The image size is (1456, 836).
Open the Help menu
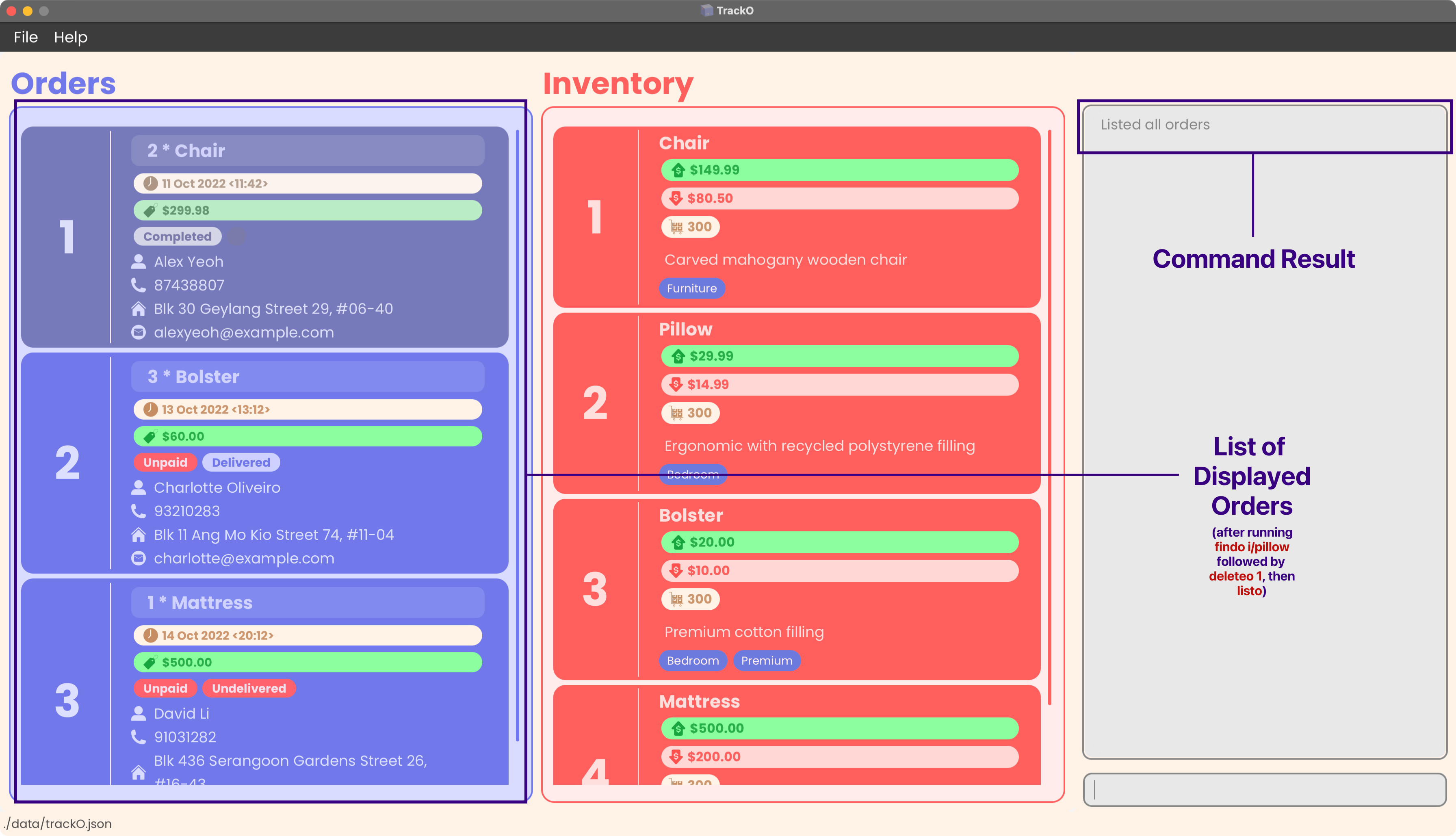(x=69, y=36)
